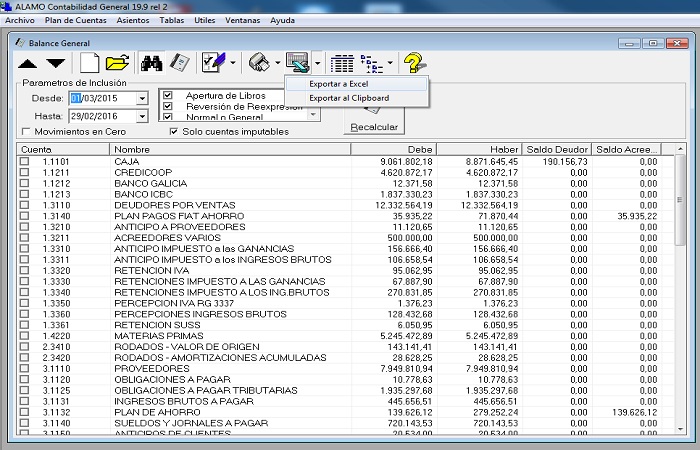Click the up arrow navigation icon

pyautogui.click(x=27, y=63)
